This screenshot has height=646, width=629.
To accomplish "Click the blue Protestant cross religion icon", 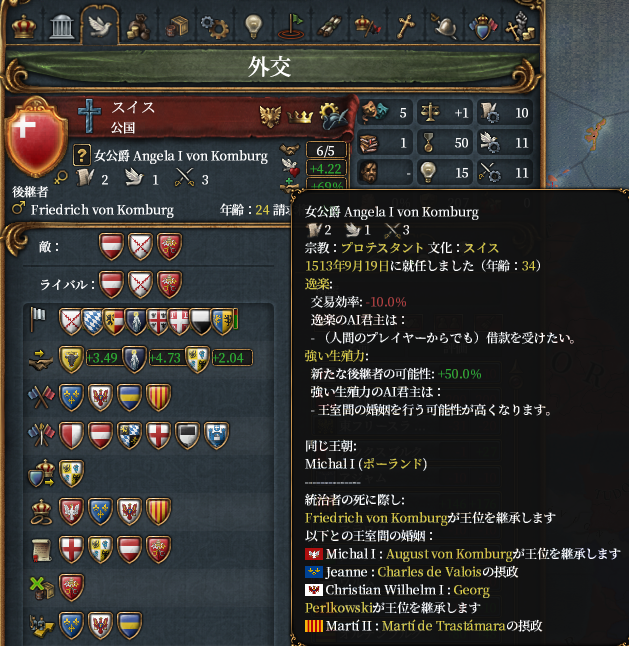I will pyautogui.click(x=89, y=116).
